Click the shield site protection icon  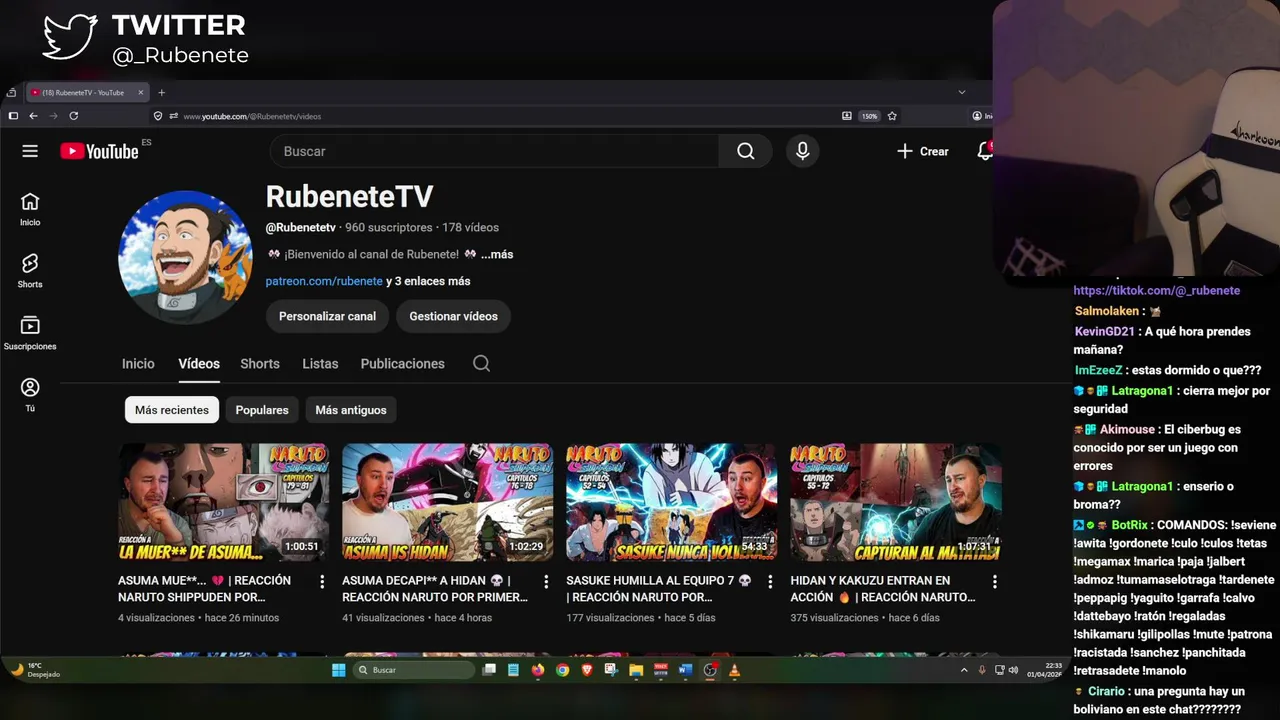pyautogui.click(x=158, y=116)
